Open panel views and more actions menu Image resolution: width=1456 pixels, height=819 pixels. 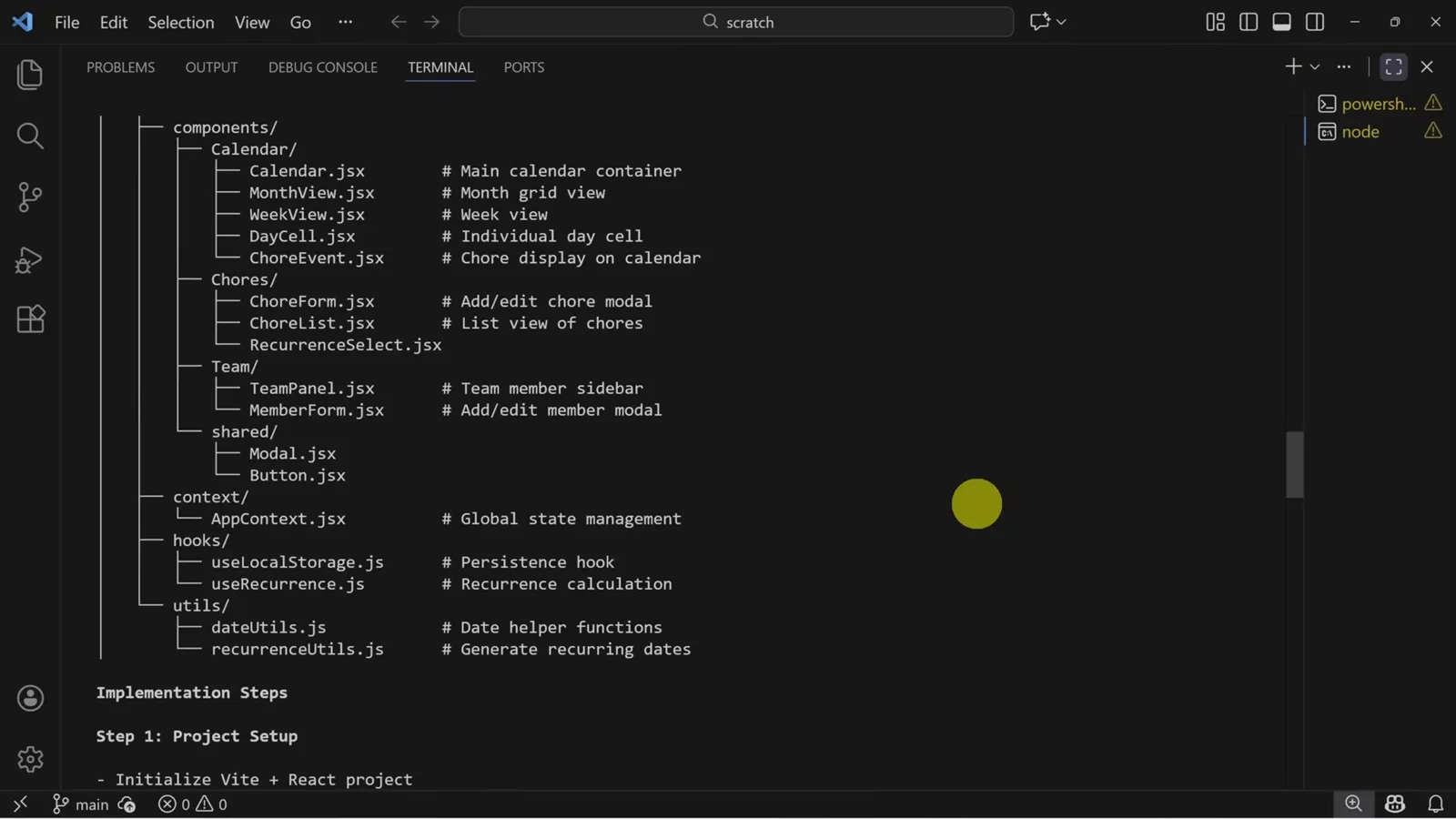click(x=1344, y=66)
